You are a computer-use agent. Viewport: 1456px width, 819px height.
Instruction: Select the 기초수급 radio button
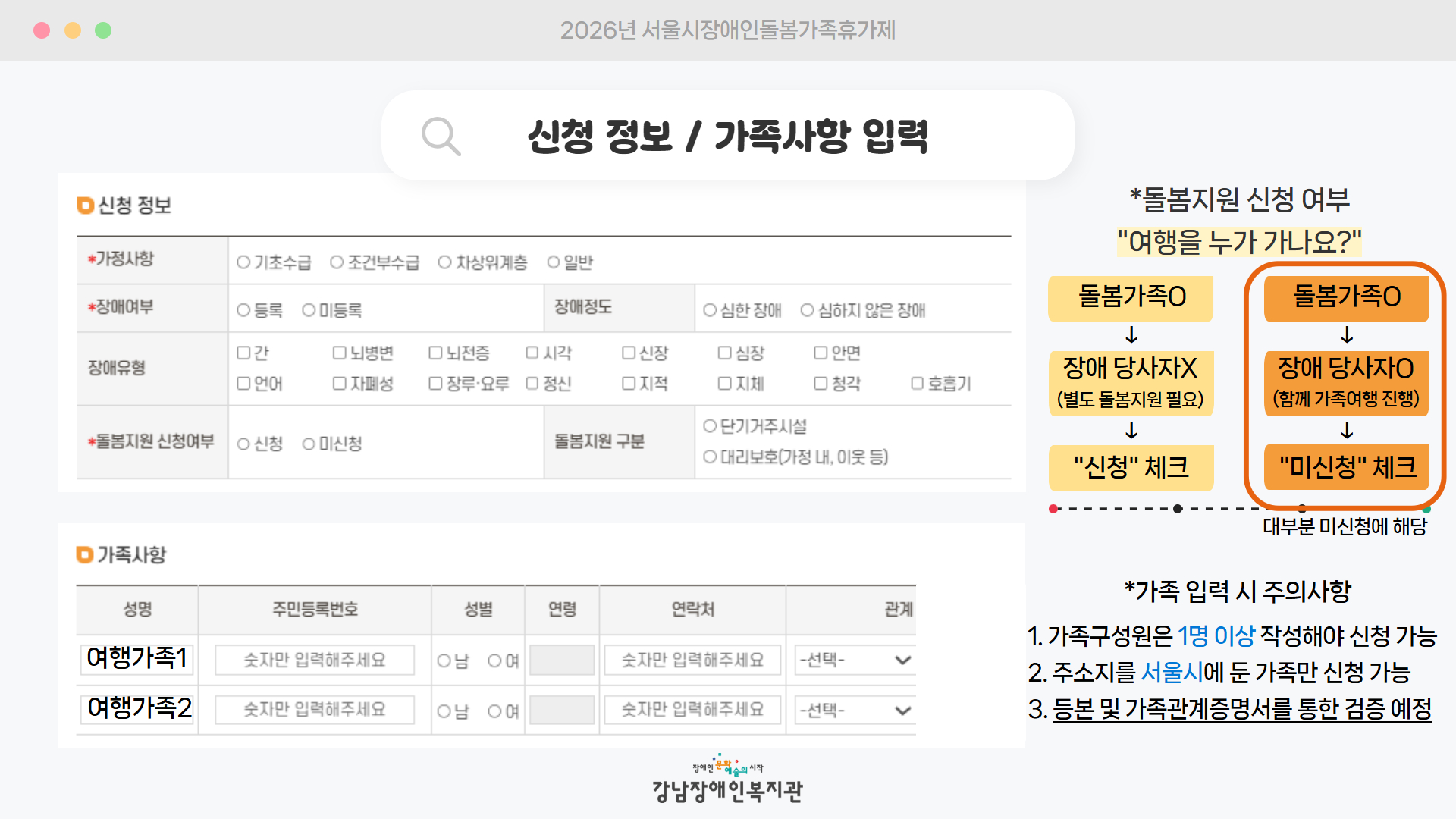(x=243, y=262)
